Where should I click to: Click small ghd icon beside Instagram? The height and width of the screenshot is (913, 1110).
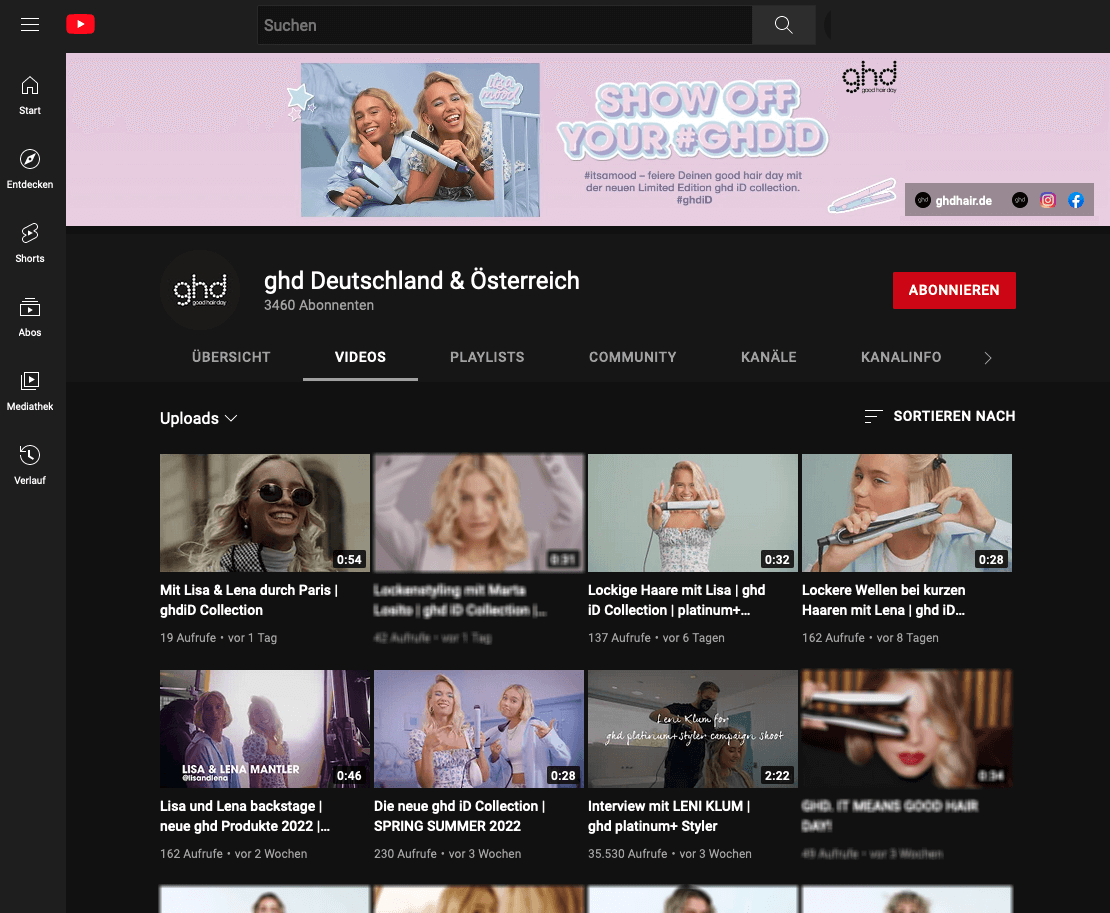tap(1020, 200)
